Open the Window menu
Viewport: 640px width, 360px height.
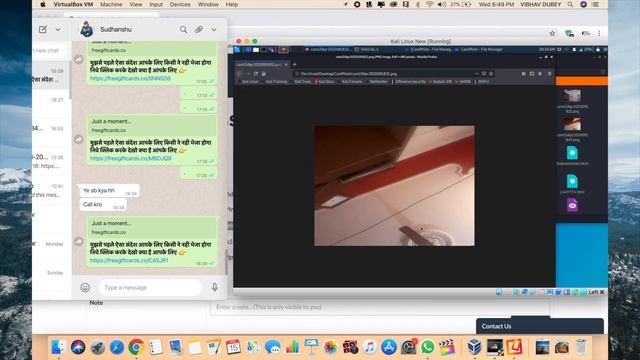(x=208, y=4)
